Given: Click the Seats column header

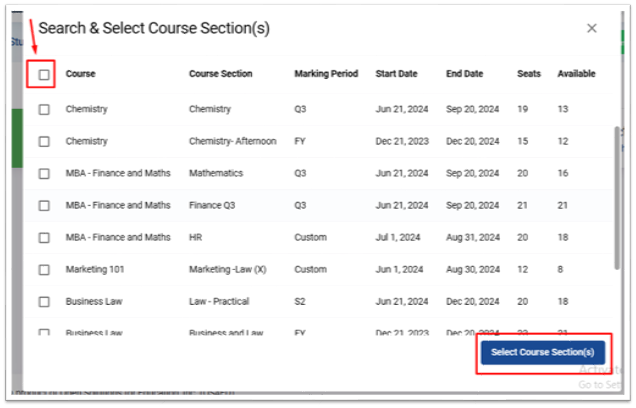Looking at the screenshot, I should point(529,74).
